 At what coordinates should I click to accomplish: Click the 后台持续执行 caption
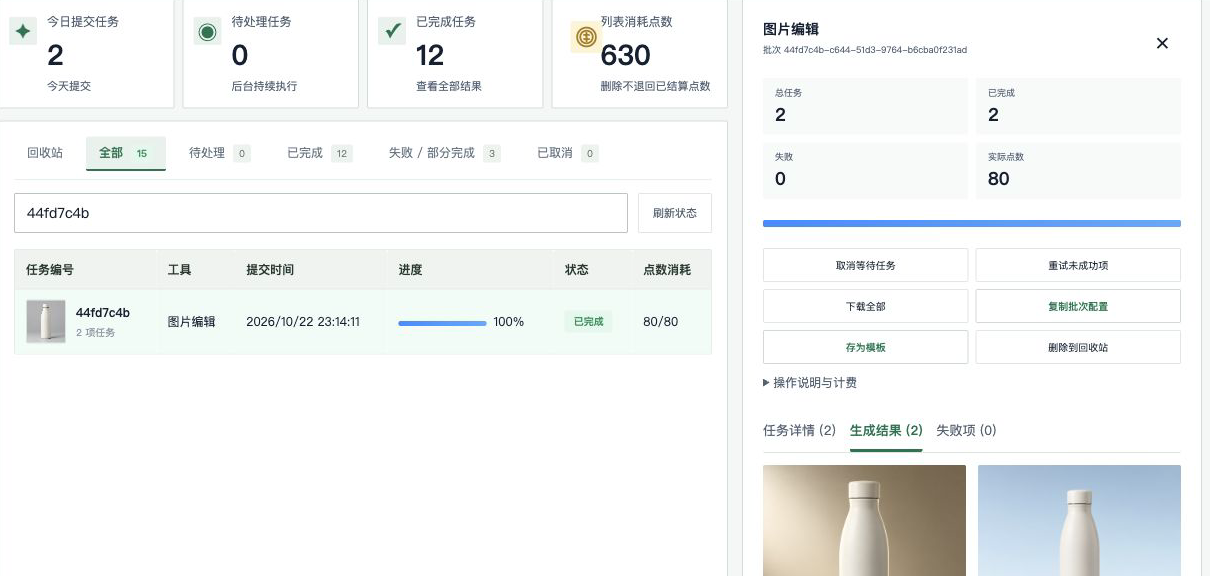[264, 86]
